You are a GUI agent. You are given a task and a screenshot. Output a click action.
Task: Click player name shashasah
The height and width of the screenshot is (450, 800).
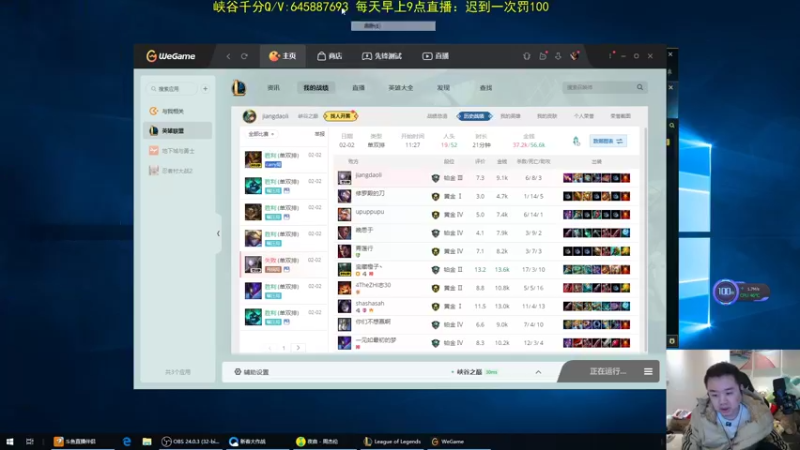click(370, 304)
